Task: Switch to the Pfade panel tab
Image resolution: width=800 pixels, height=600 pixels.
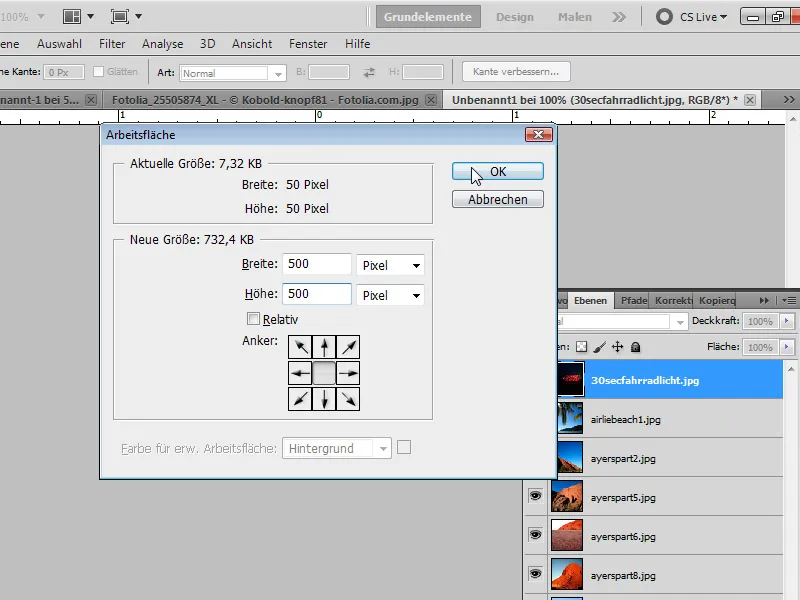Action: (634, 301)
